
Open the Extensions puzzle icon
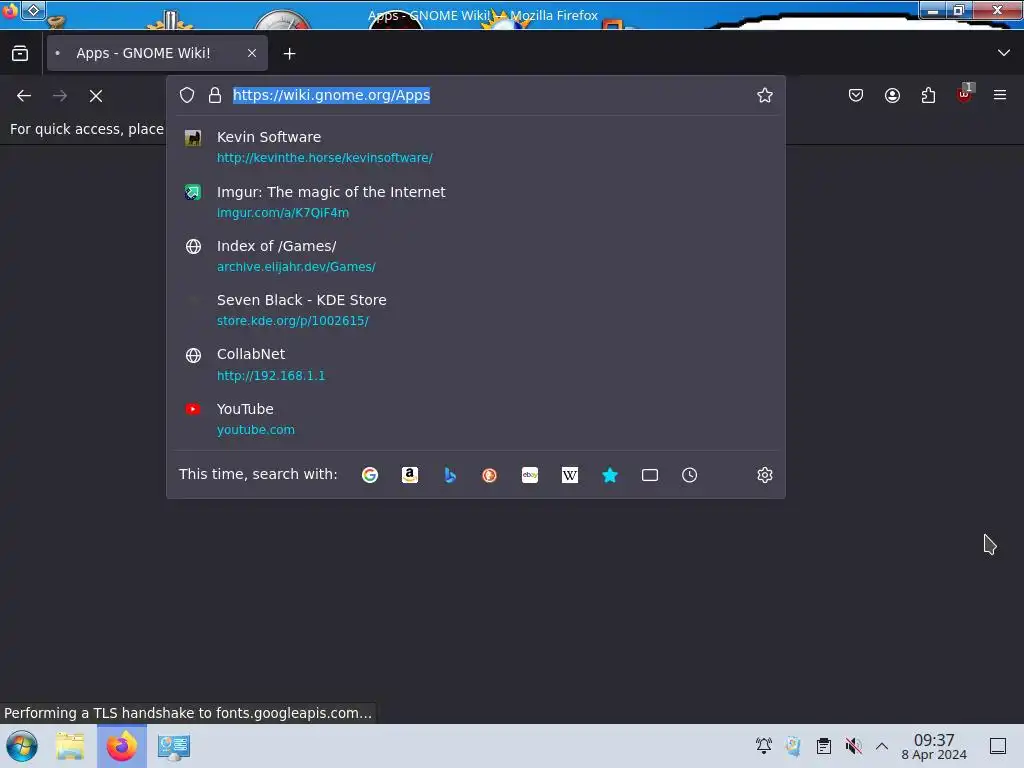tap(928, 95)
